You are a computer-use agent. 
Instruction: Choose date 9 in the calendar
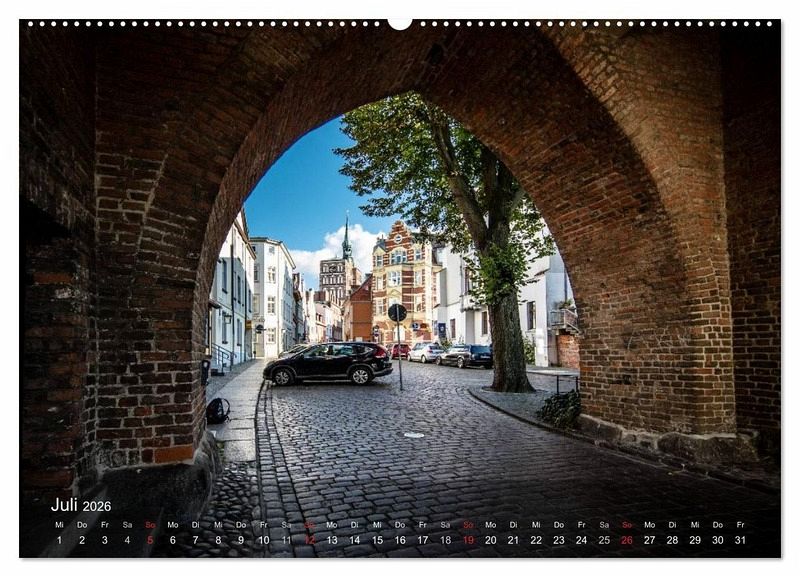tap(241, 540)
